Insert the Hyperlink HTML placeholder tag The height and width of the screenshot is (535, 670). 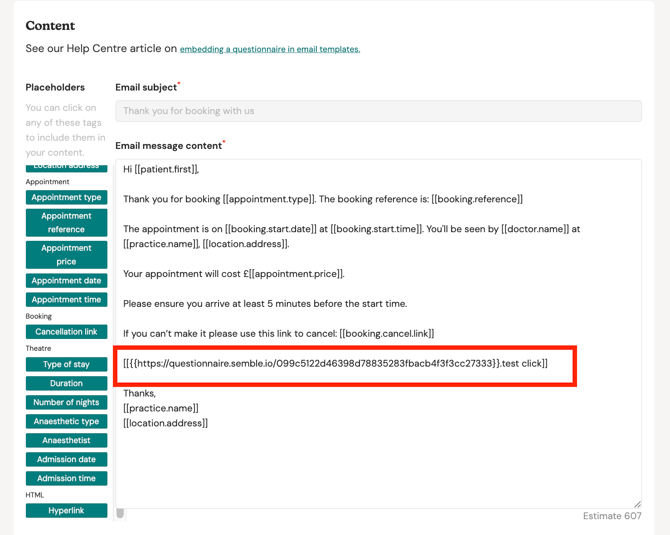click(66, 511)
